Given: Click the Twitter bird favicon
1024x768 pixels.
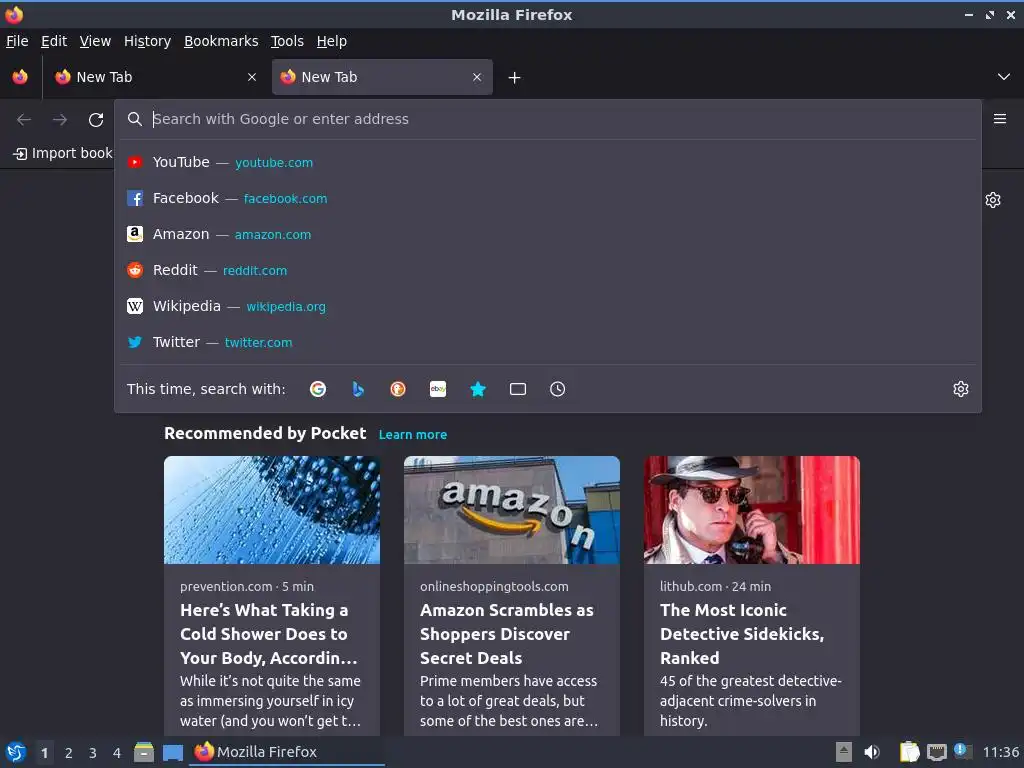Looking at the screenshot, I should point(135,342).
